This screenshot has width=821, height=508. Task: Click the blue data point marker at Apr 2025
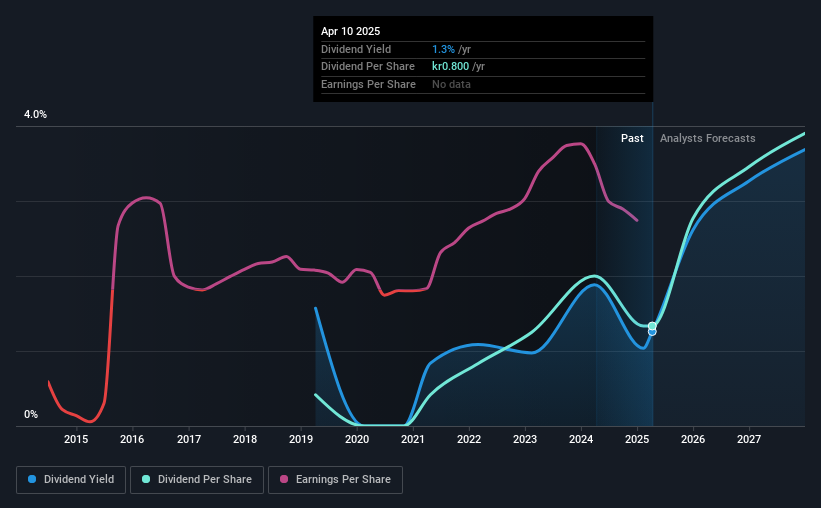pos(652,332)
